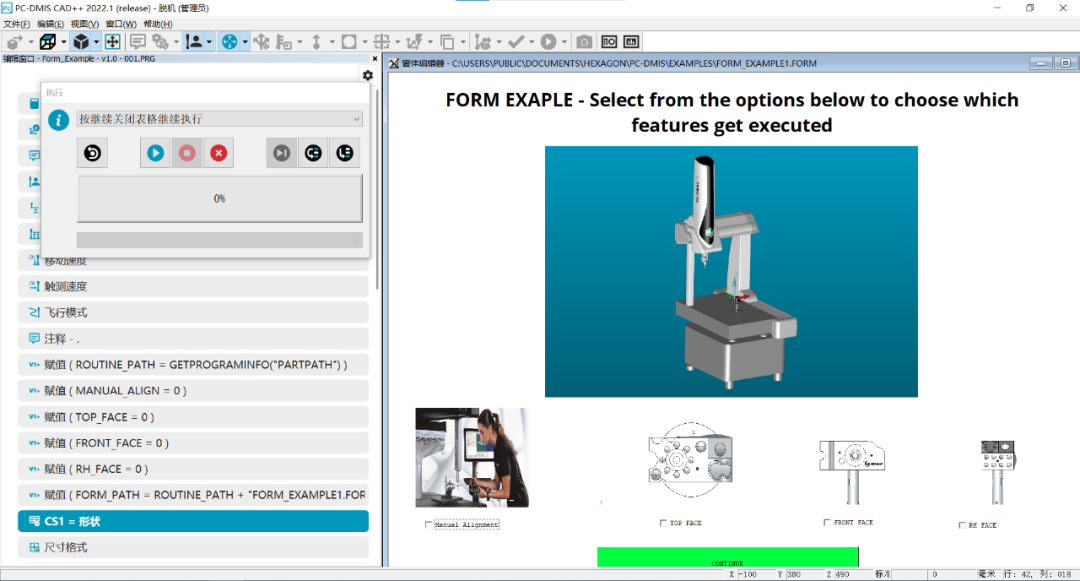1080x581 pixels.
Task: Open the 编辑(E) menu
Action: pyautogui.click(x=50, y=24)
